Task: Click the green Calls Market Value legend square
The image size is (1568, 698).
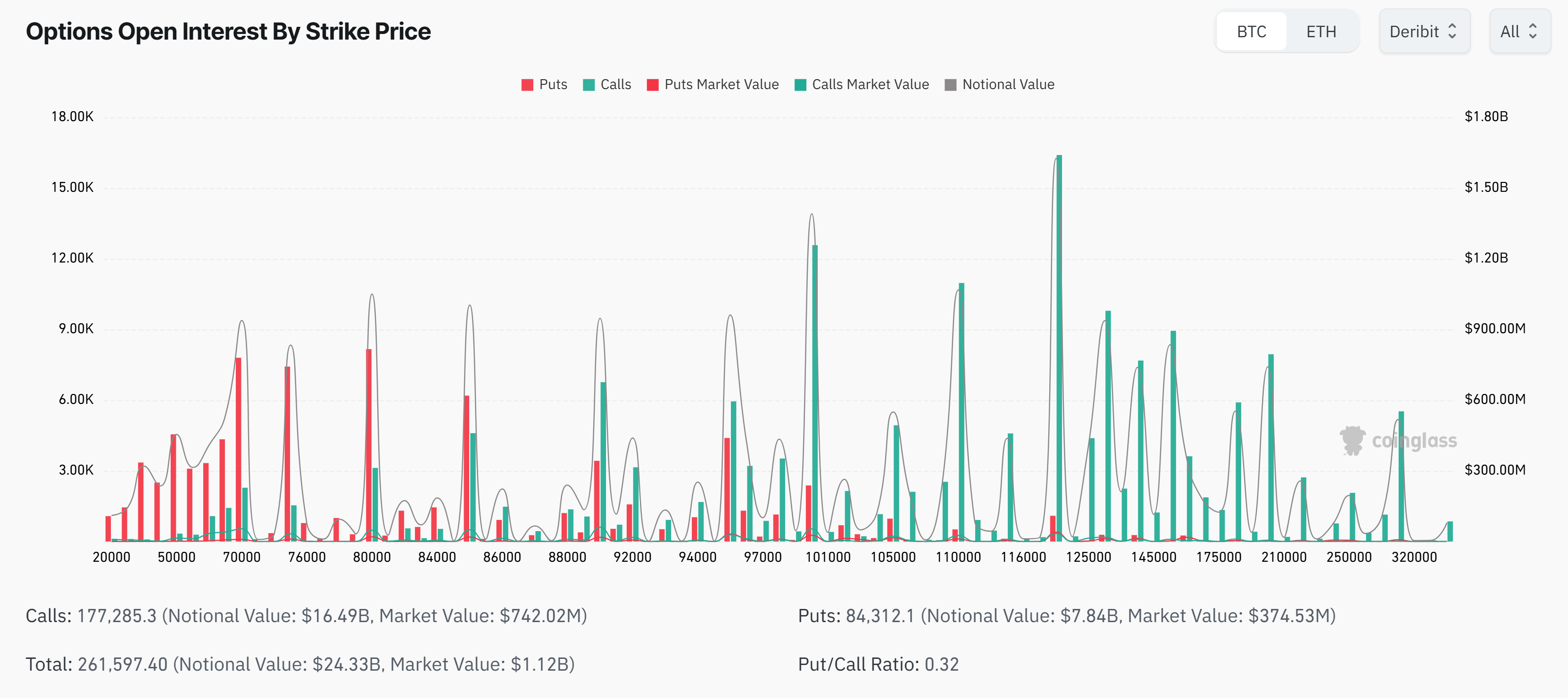Action: (800, 84)
